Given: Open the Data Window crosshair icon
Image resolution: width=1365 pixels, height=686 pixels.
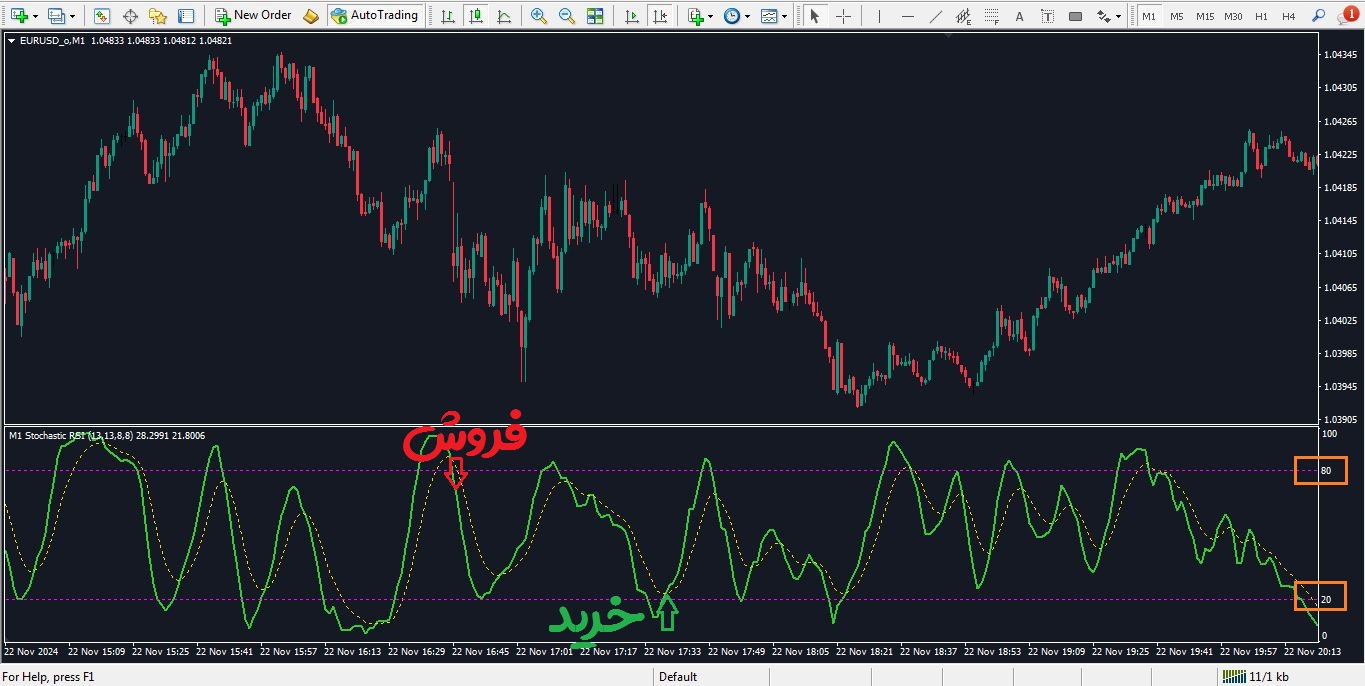Looking at the screenshot, I should (x=130, y=16).
